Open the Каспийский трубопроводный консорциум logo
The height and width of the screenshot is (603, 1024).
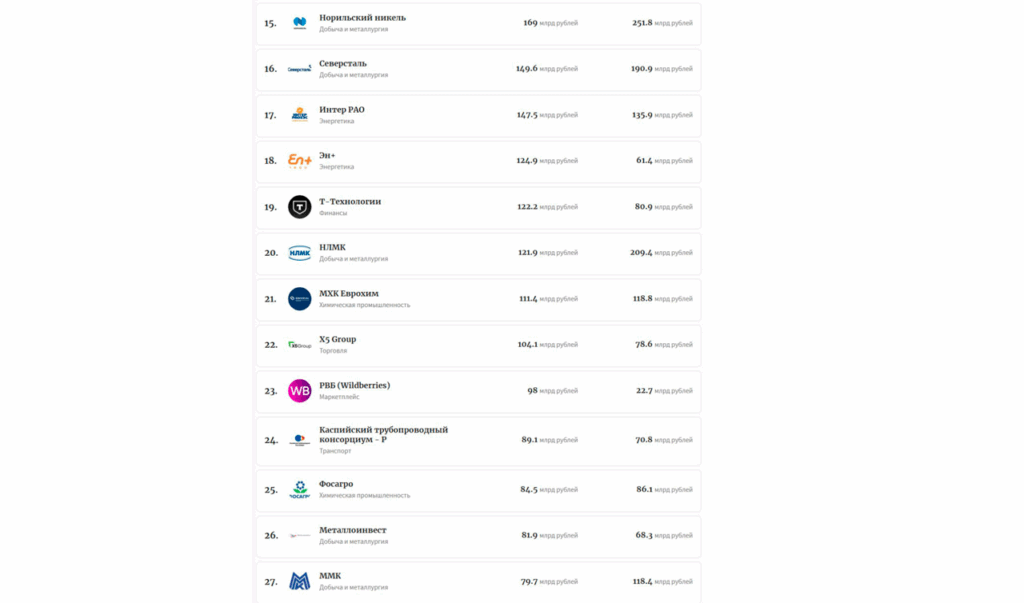299,440
